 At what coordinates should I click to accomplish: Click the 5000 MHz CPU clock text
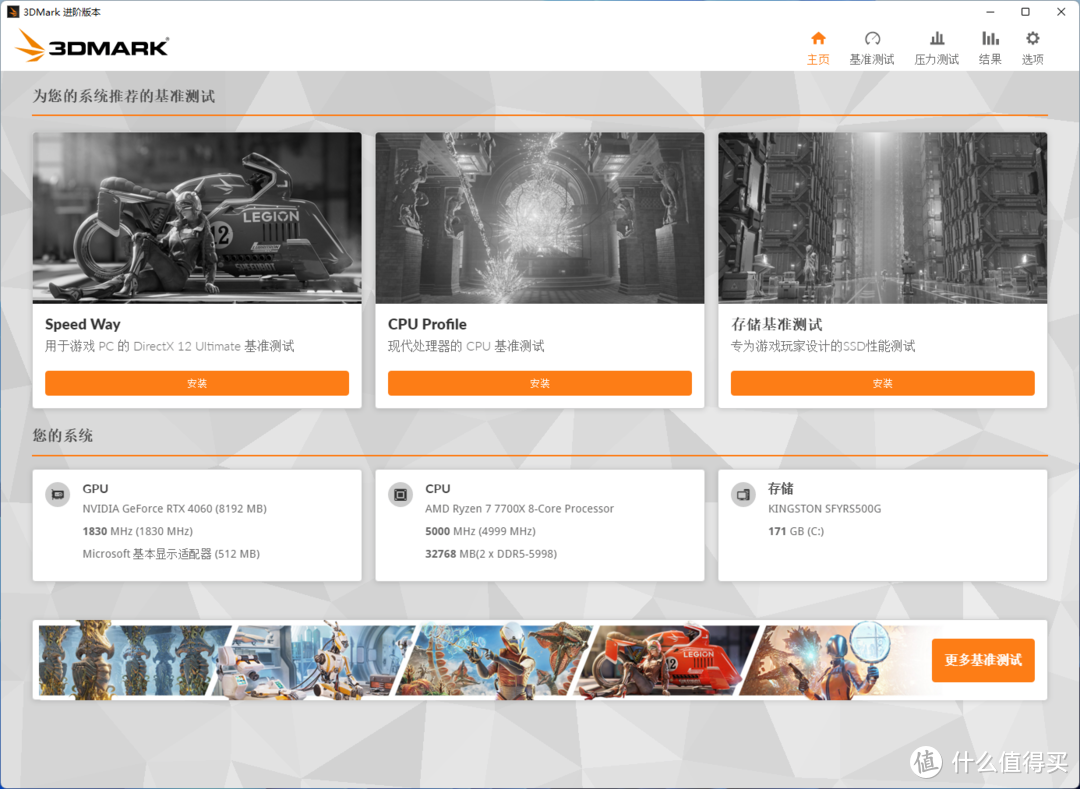coord(480,531)
